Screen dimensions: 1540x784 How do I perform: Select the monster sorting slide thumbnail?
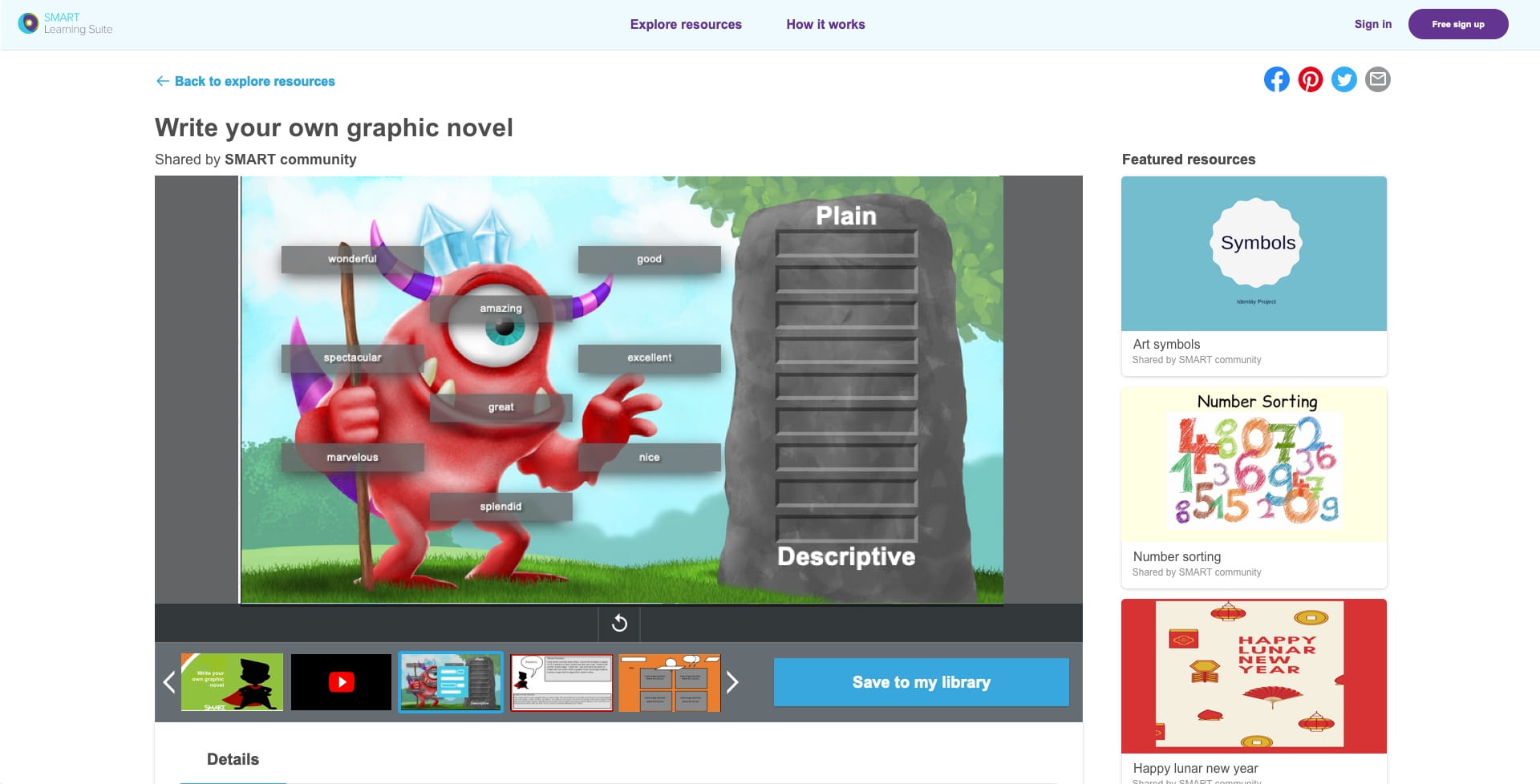(x=450, y=682)
